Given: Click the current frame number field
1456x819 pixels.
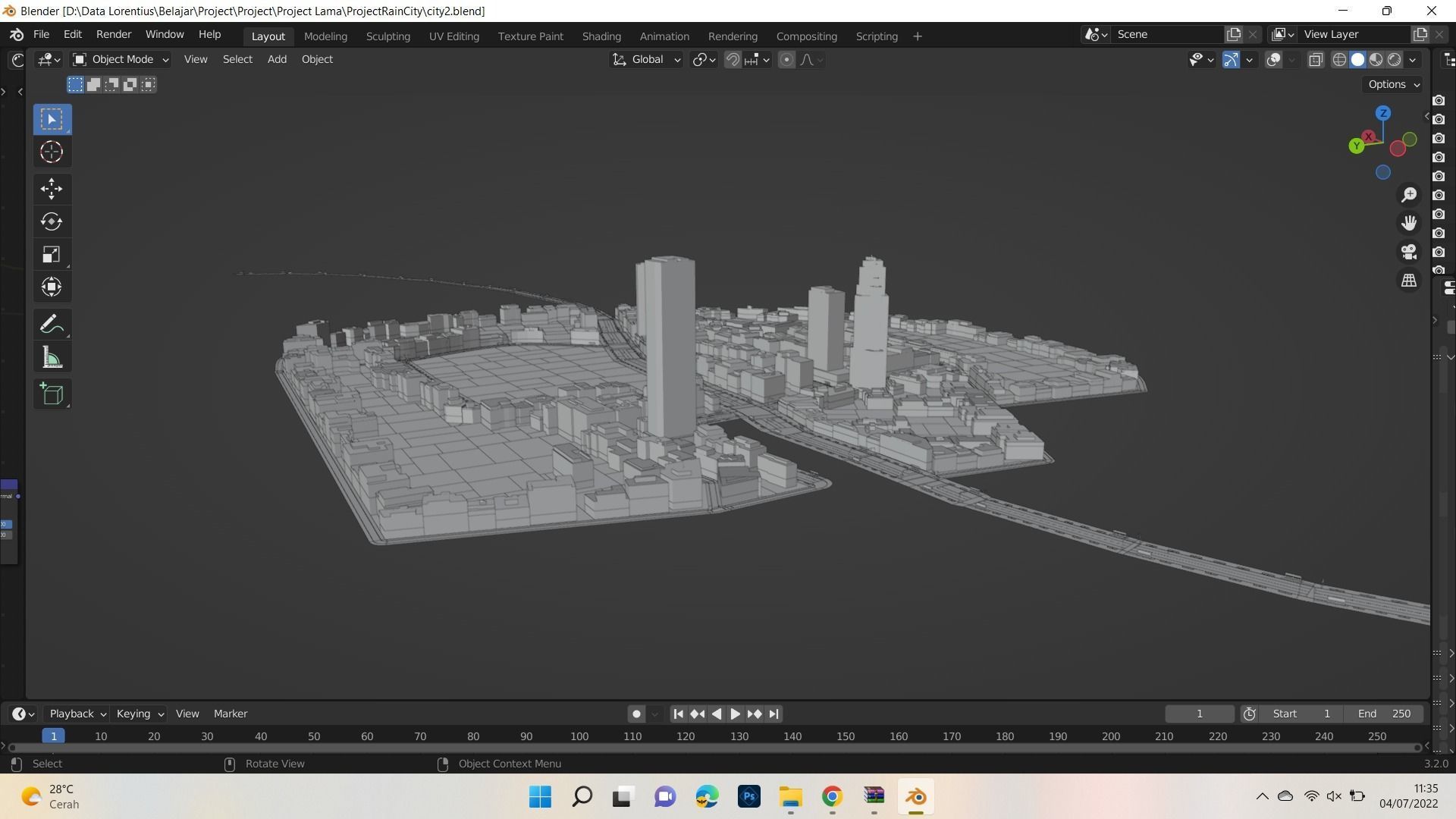Looking at the screenshot, I should coord(1199,714).
